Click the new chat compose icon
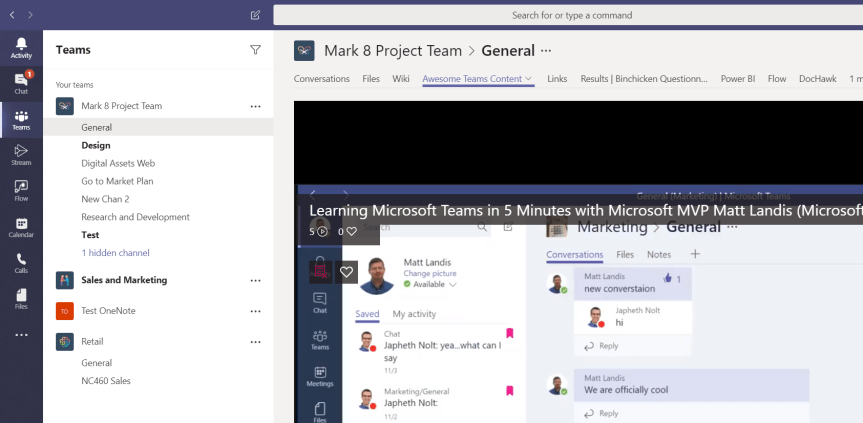The image size is (863, 423). pyautogui.click(x=255, y=15)
